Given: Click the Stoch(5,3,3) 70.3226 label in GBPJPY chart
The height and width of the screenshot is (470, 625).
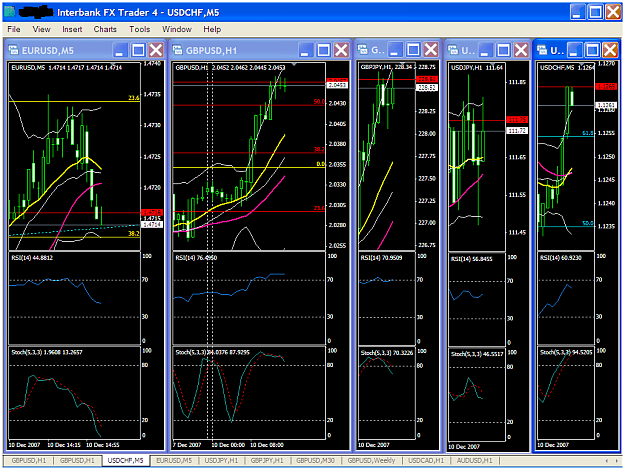Looking at the screenshot, I should [x=387, y=352].
